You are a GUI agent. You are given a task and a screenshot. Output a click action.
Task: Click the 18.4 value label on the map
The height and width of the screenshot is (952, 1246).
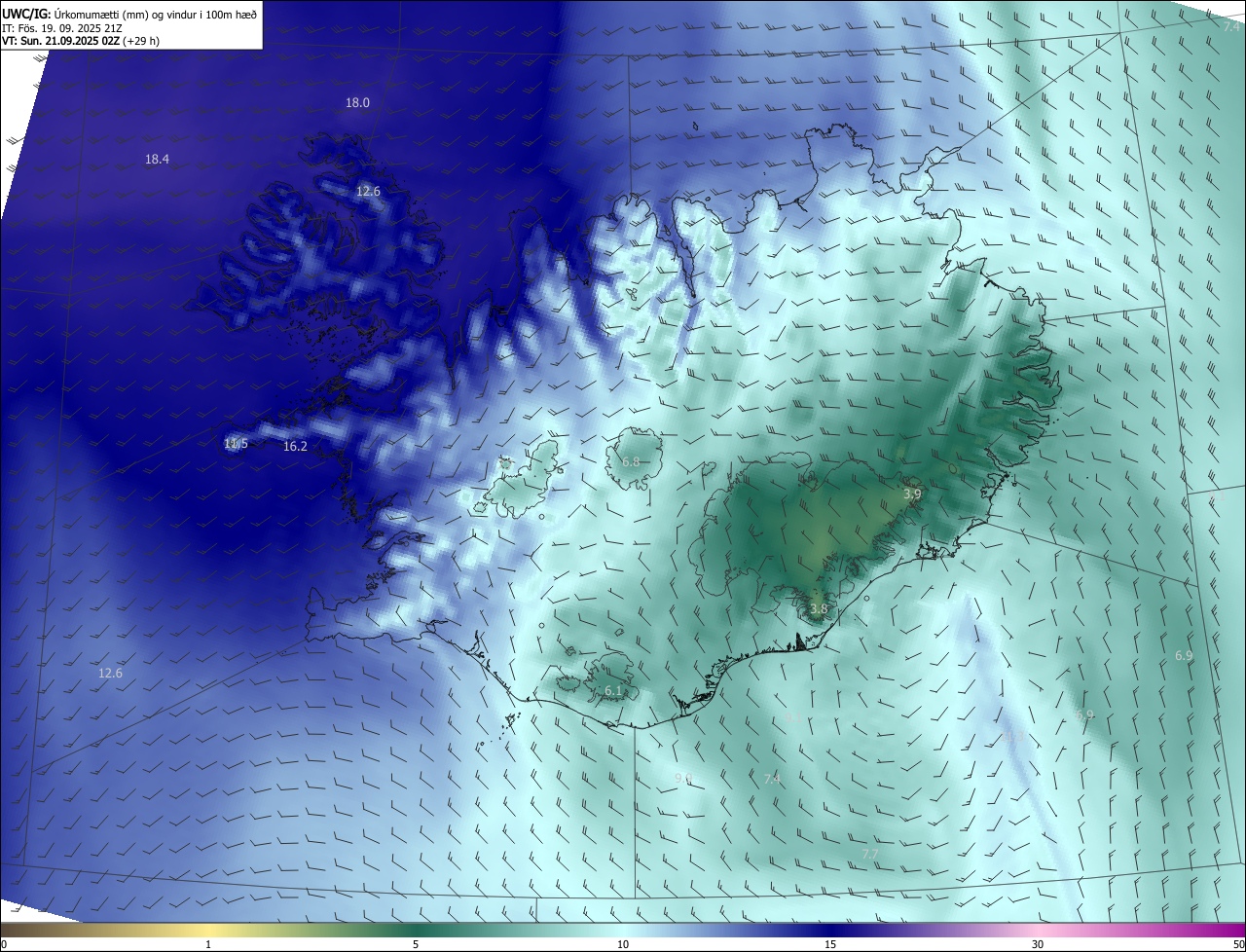click(157, 159)
